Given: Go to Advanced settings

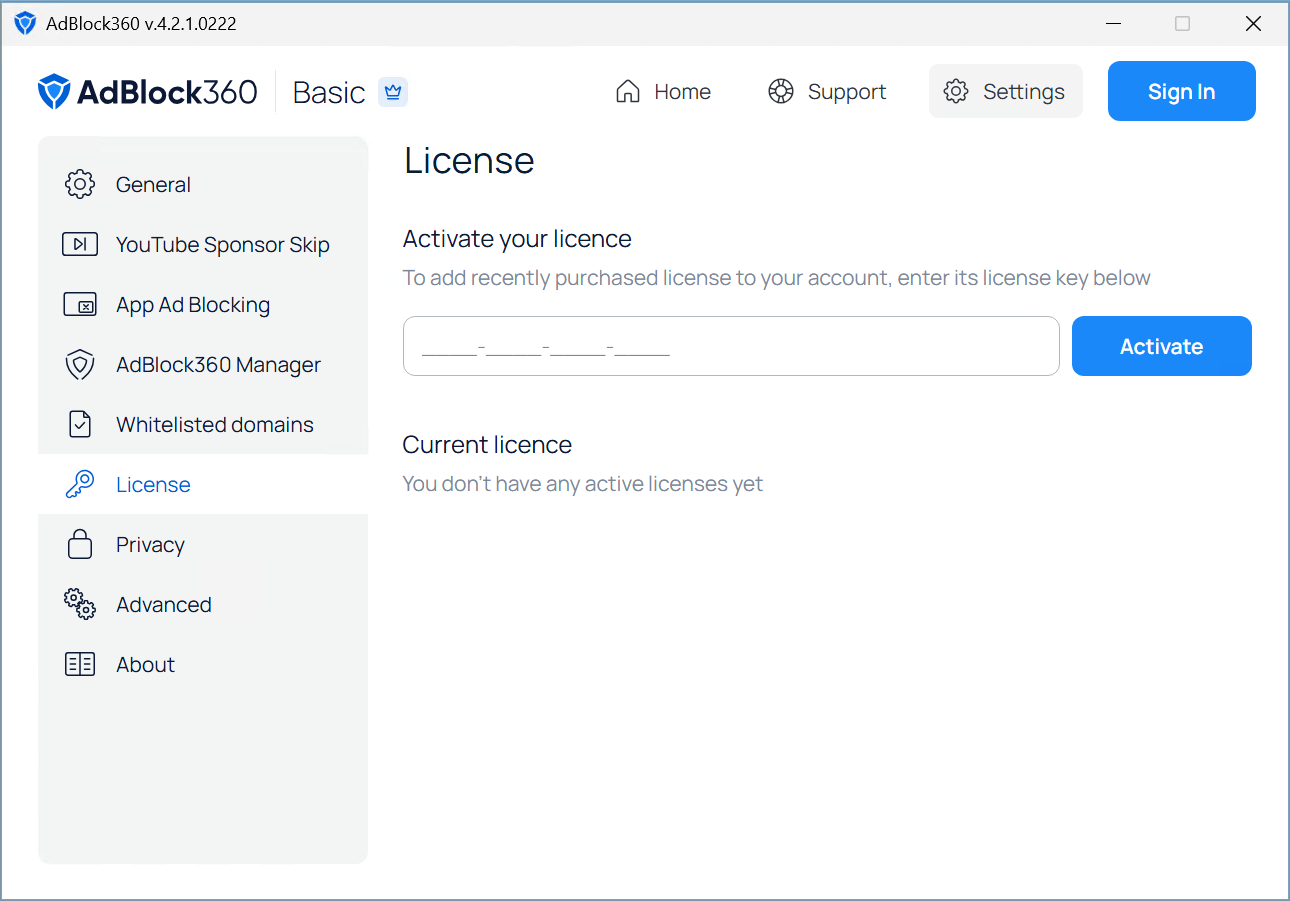Looking at the screenshot, I should pos(203,604).
